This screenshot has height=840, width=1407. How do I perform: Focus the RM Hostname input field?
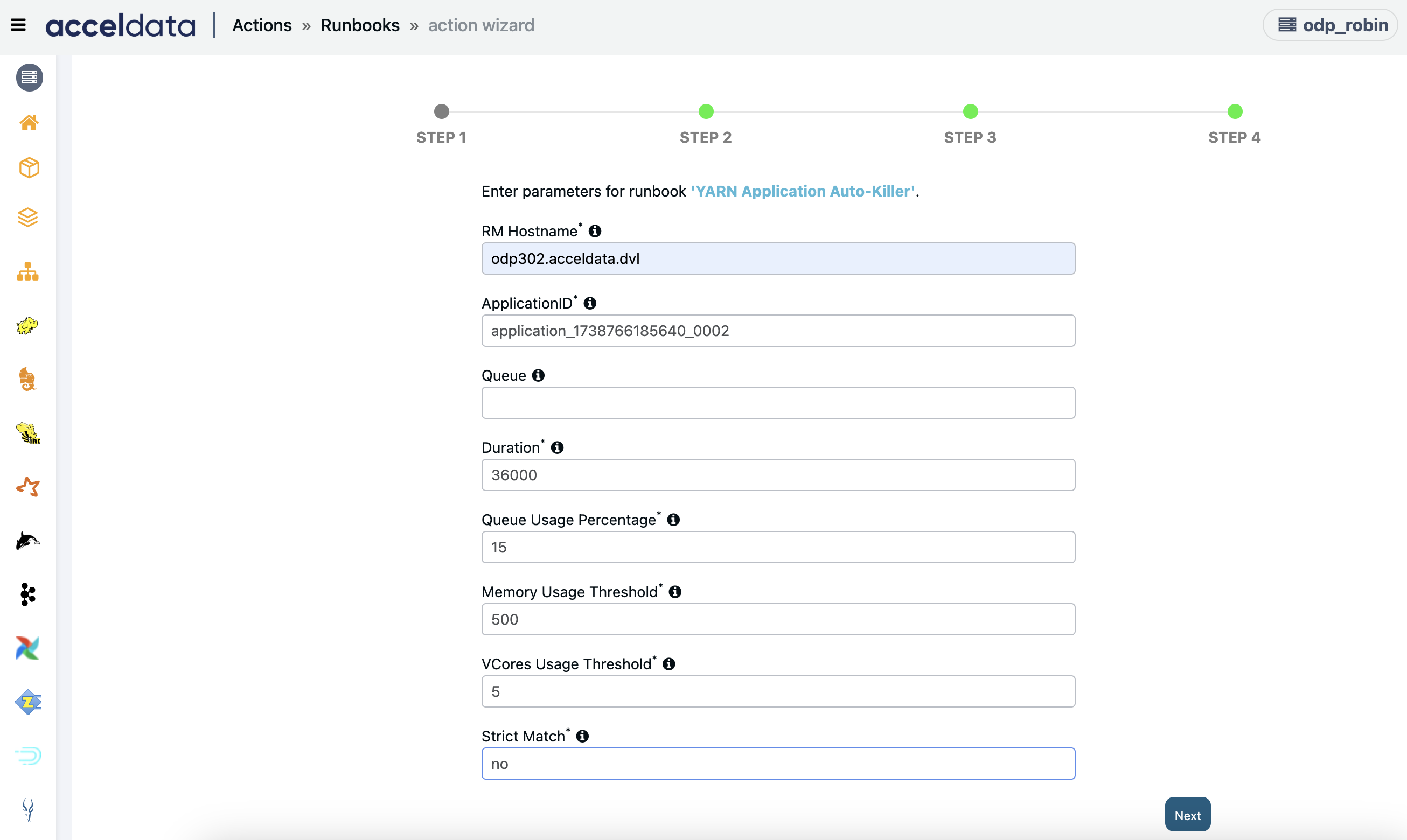pyautogui.click(x=778, y=258)
